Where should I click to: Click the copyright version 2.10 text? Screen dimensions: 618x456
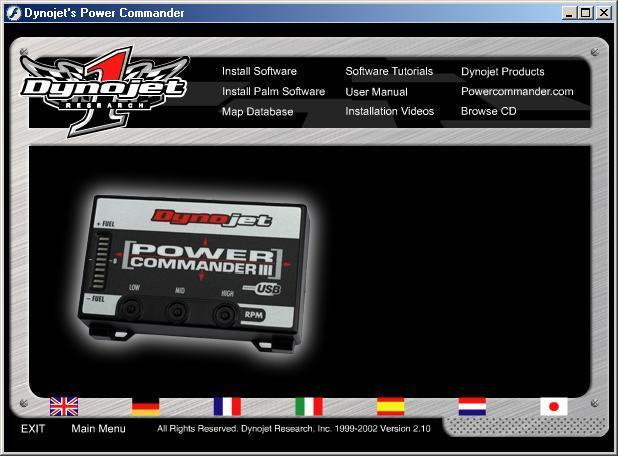point(294,429)
